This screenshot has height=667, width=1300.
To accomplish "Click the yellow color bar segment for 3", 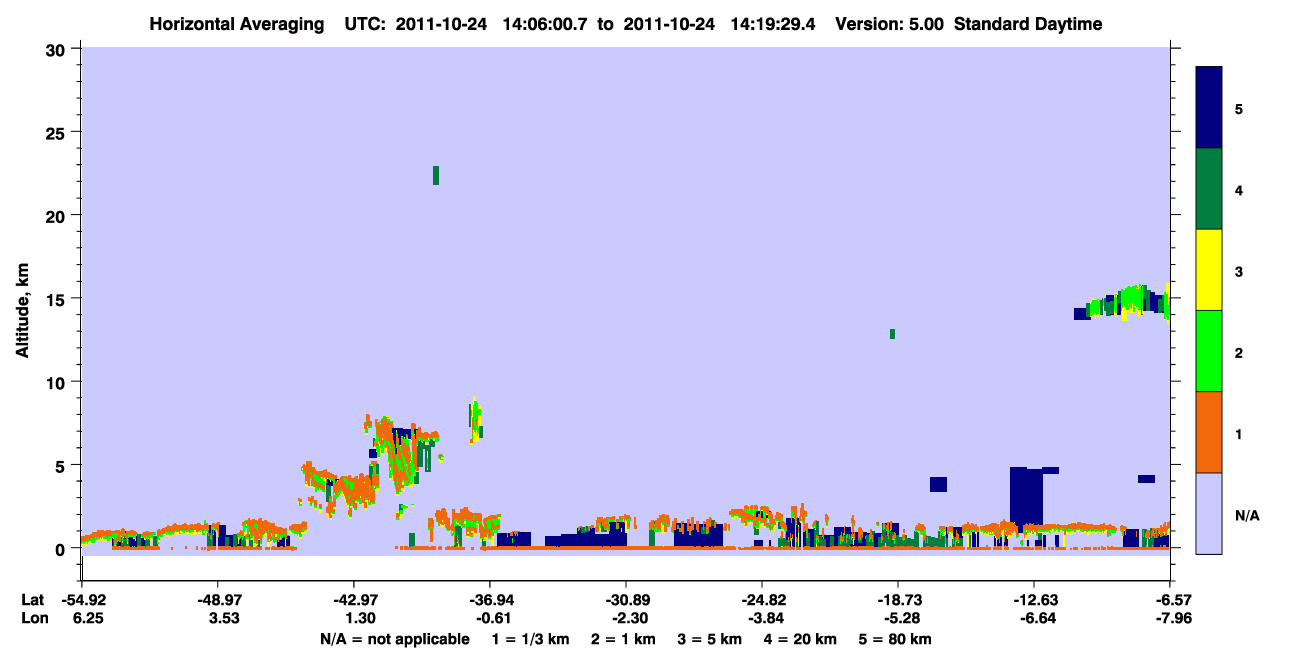I will (1209, 270).
